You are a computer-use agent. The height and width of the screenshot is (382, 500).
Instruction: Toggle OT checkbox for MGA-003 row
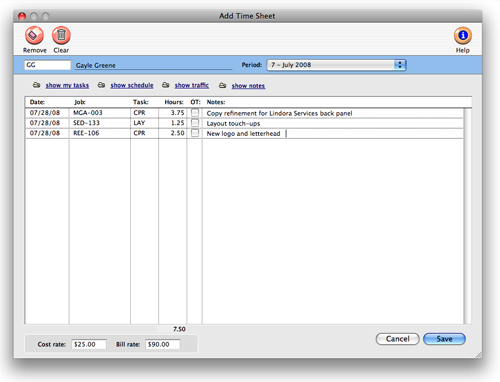pyautogui.click(x=195, y=113)
